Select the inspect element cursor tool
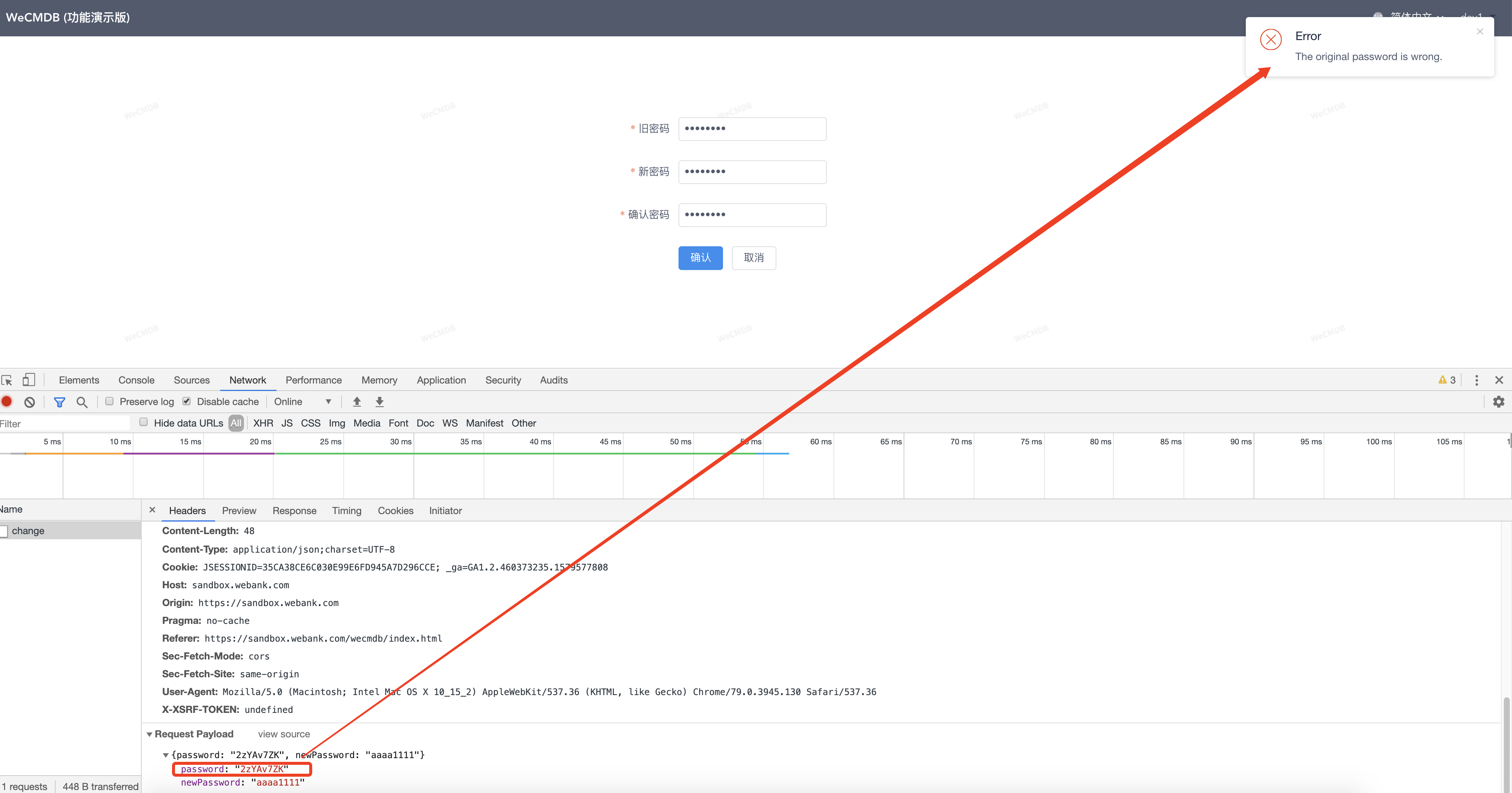The width and height of the screenshot is (1512, 793). coord(7,380)
